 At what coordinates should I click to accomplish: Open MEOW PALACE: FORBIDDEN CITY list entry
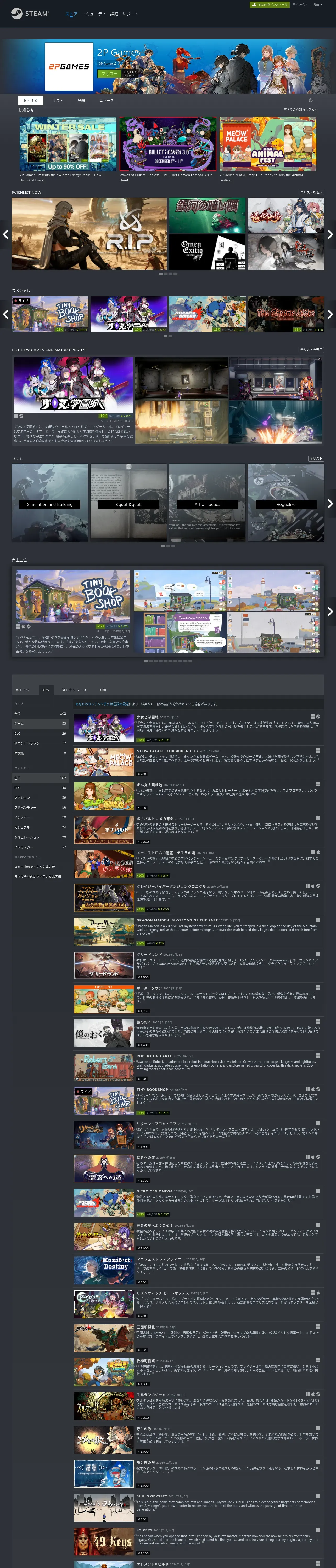[x=197, y=762]
